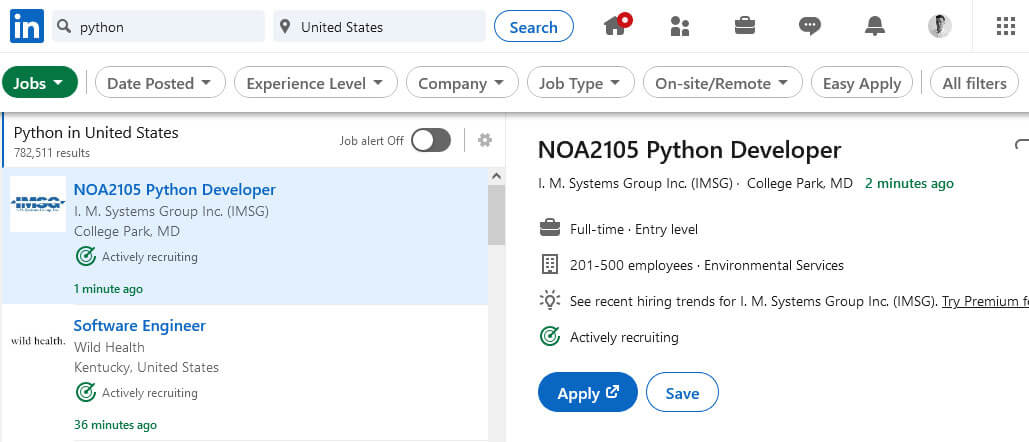Save the NOA2105 Python Developer job
1029x442 pixels.
[682, 393]
